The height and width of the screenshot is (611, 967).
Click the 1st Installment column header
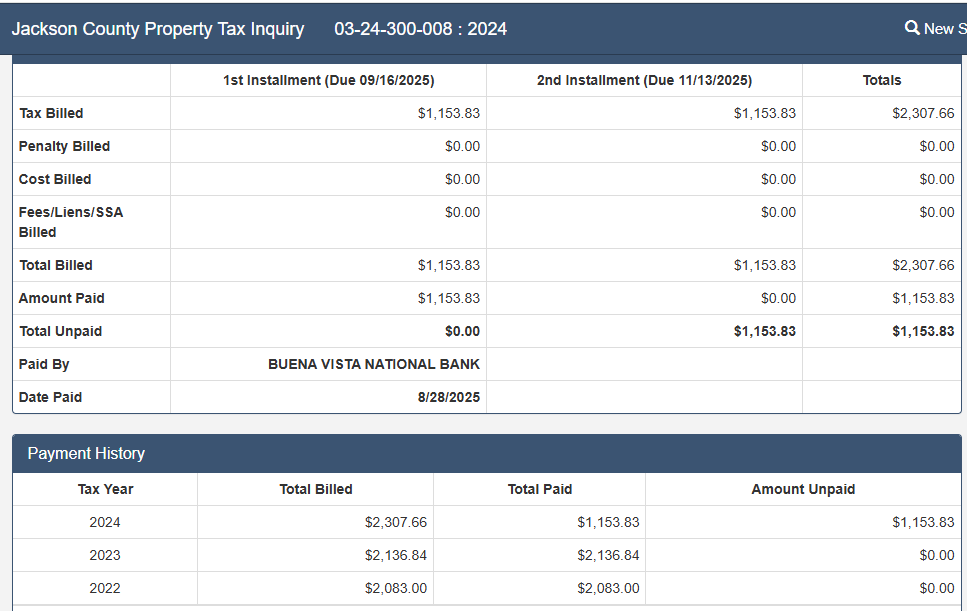328,80
